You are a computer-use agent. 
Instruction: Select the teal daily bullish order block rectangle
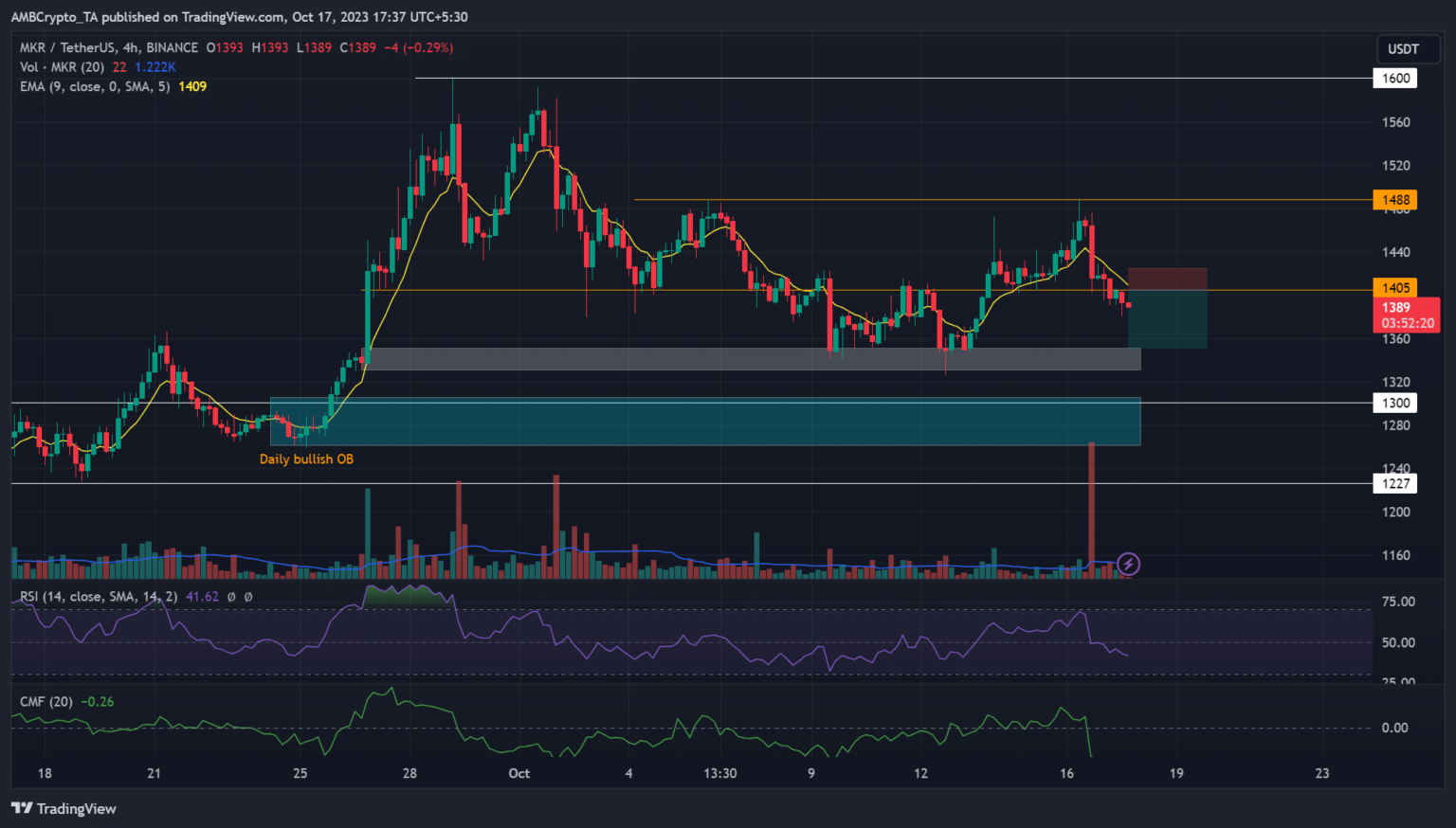click(x=704, y=423)
